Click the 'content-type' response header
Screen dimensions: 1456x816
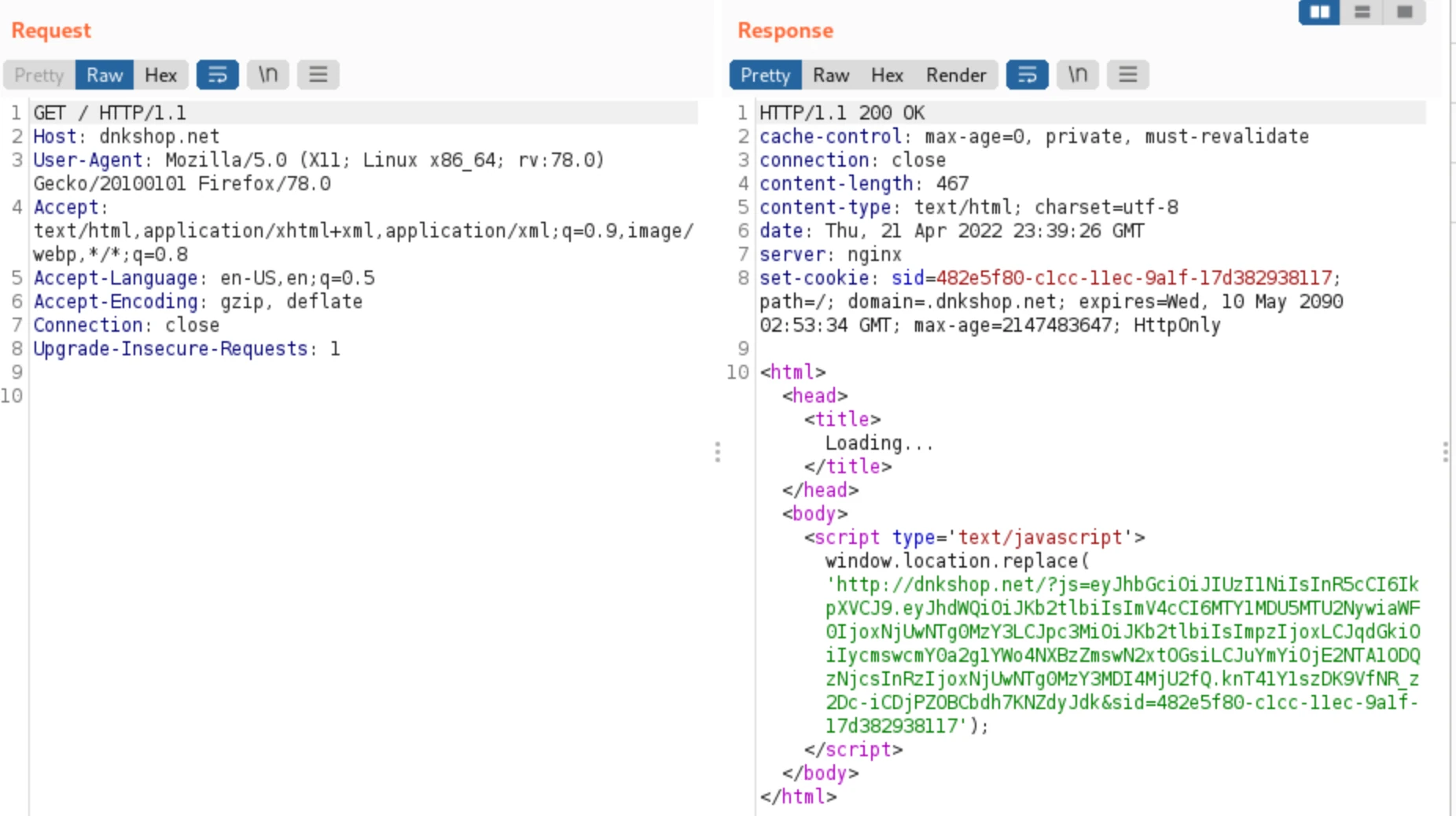click(825, 208)
